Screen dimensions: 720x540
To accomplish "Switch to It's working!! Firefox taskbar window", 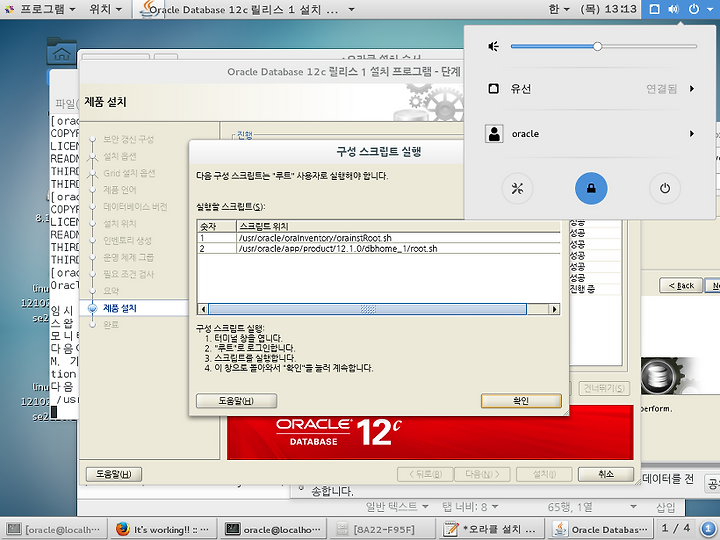I will coord(163,529).
